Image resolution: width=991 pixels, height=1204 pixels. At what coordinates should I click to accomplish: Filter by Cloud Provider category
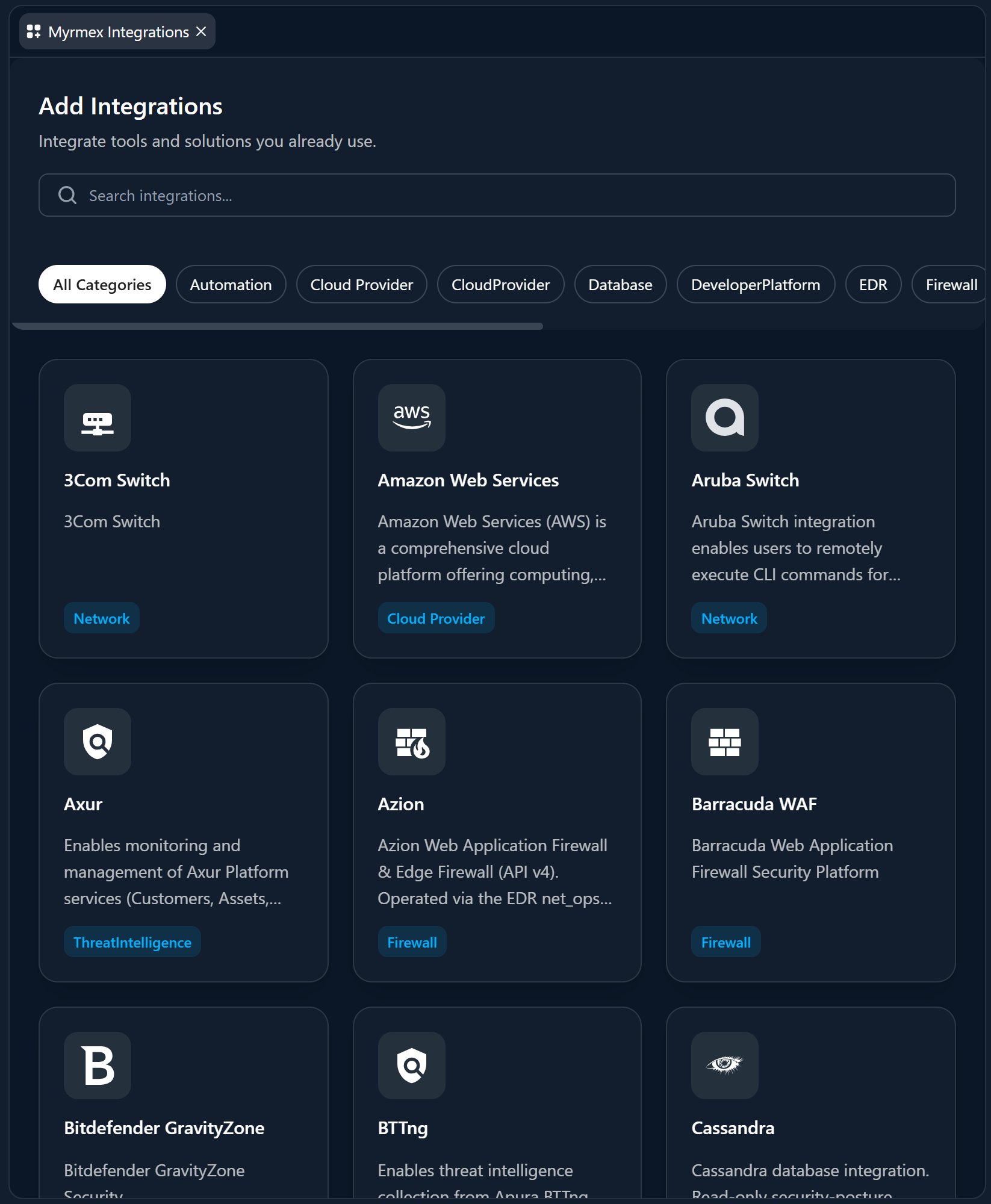pos(362,284)
